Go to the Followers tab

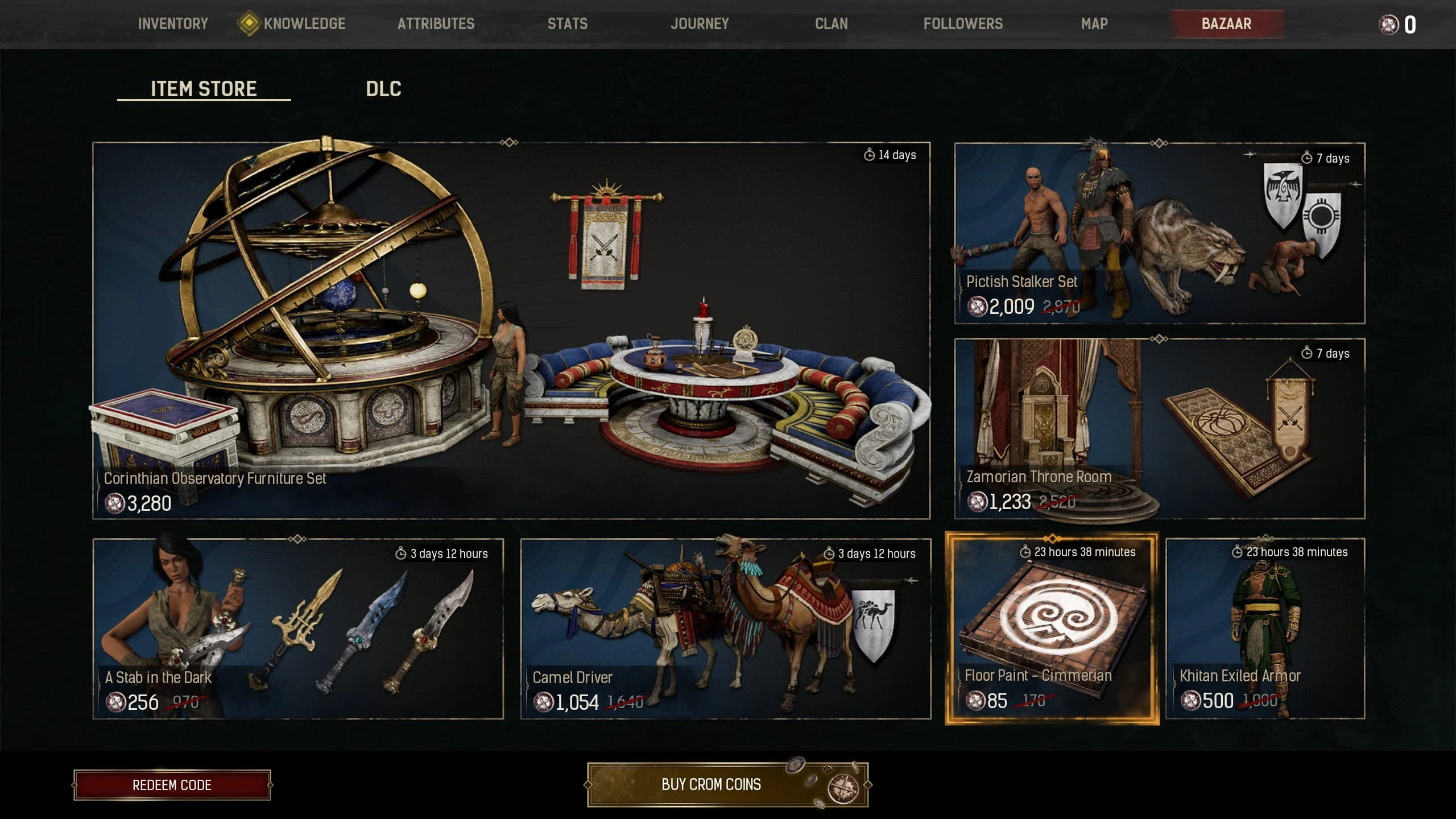[963, 24]
